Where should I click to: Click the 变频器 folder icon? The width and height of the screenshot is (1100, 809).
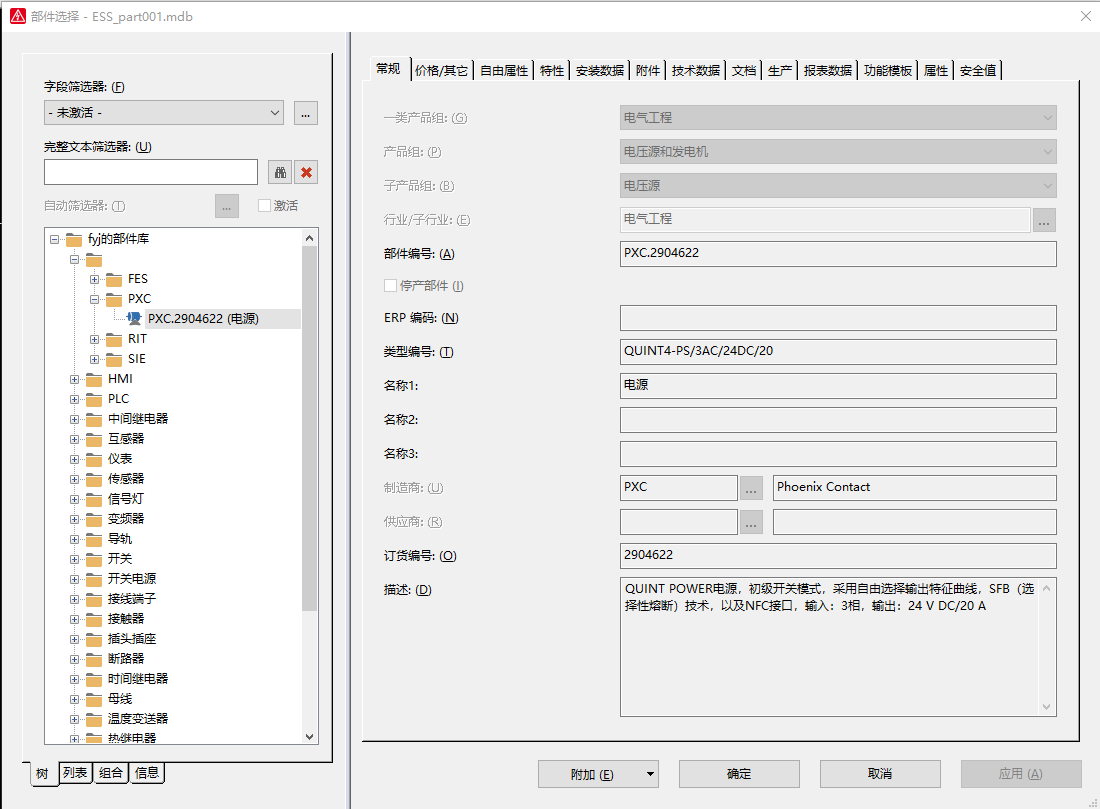[94, 519]
